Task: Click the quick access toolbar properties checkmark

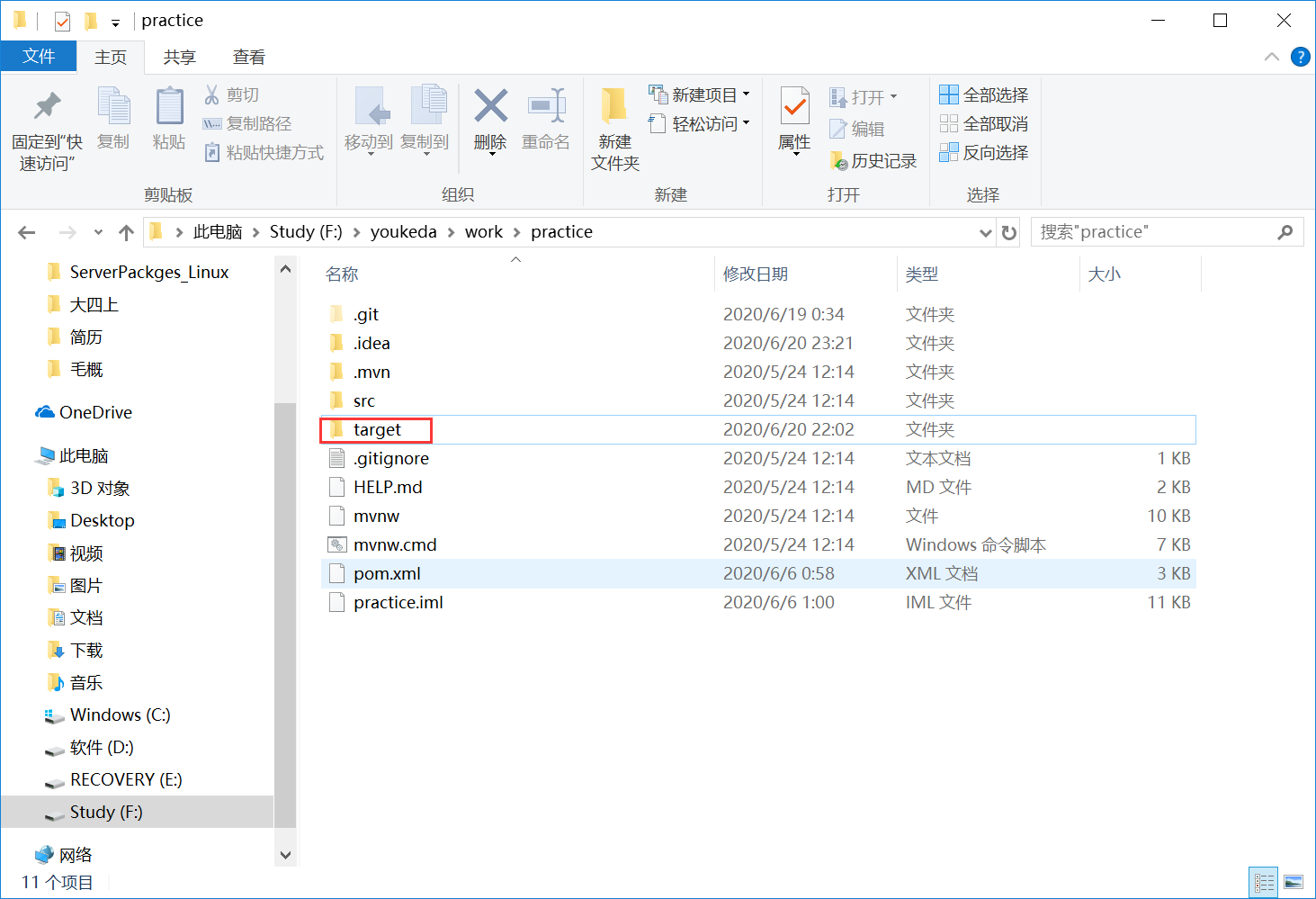Action: pyautogui.click(x=62, y=21)
